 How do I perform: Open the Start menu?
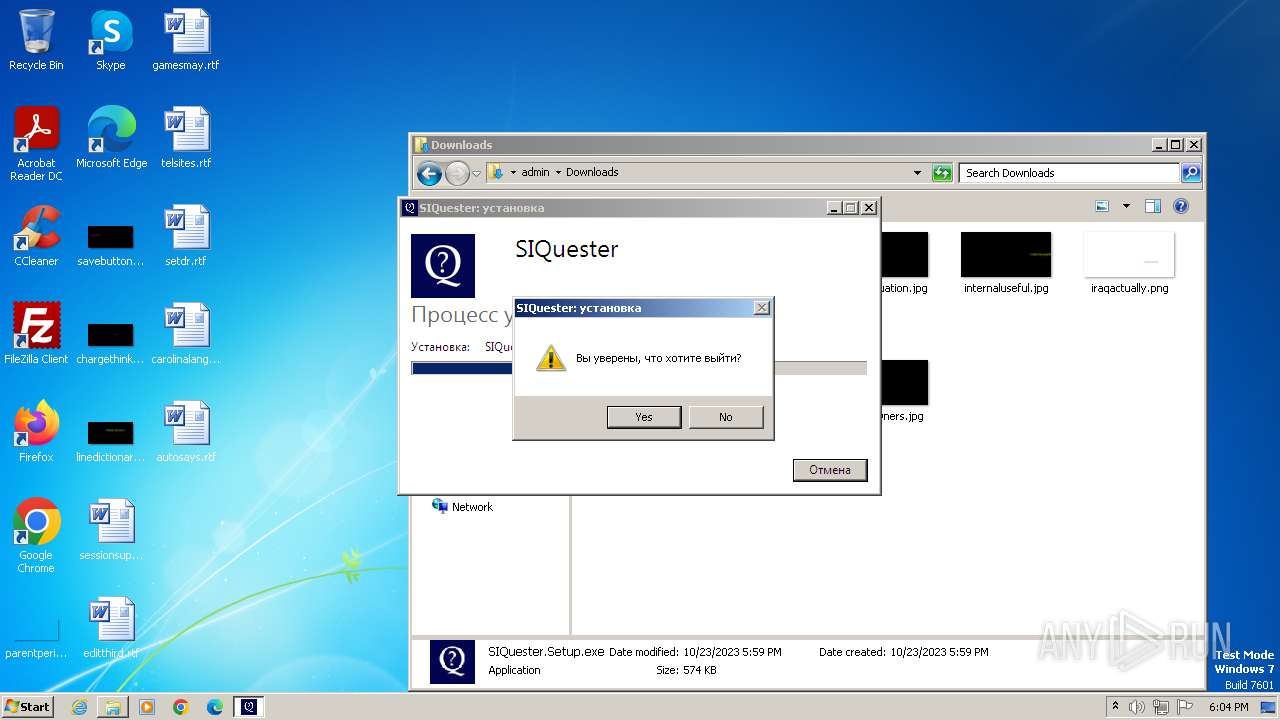tap(27, 706)
